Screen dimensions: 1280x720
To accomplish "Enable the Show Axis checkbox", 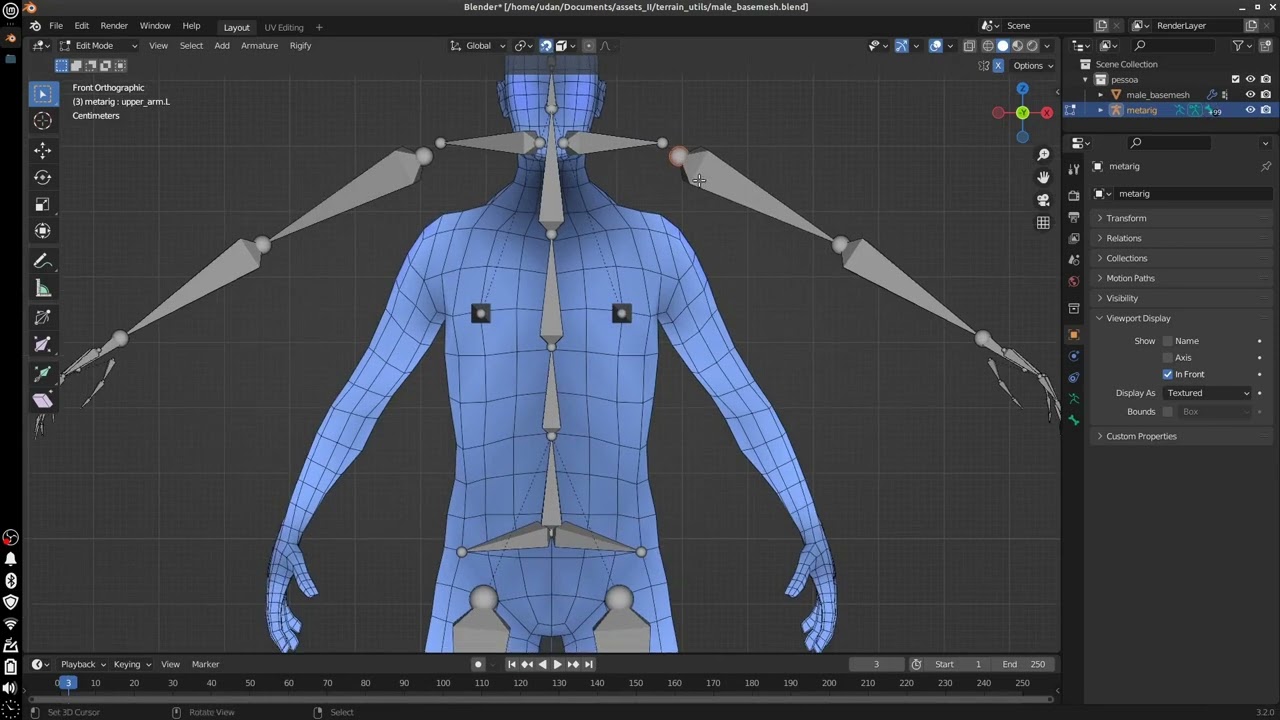I will click(1167, 357).
